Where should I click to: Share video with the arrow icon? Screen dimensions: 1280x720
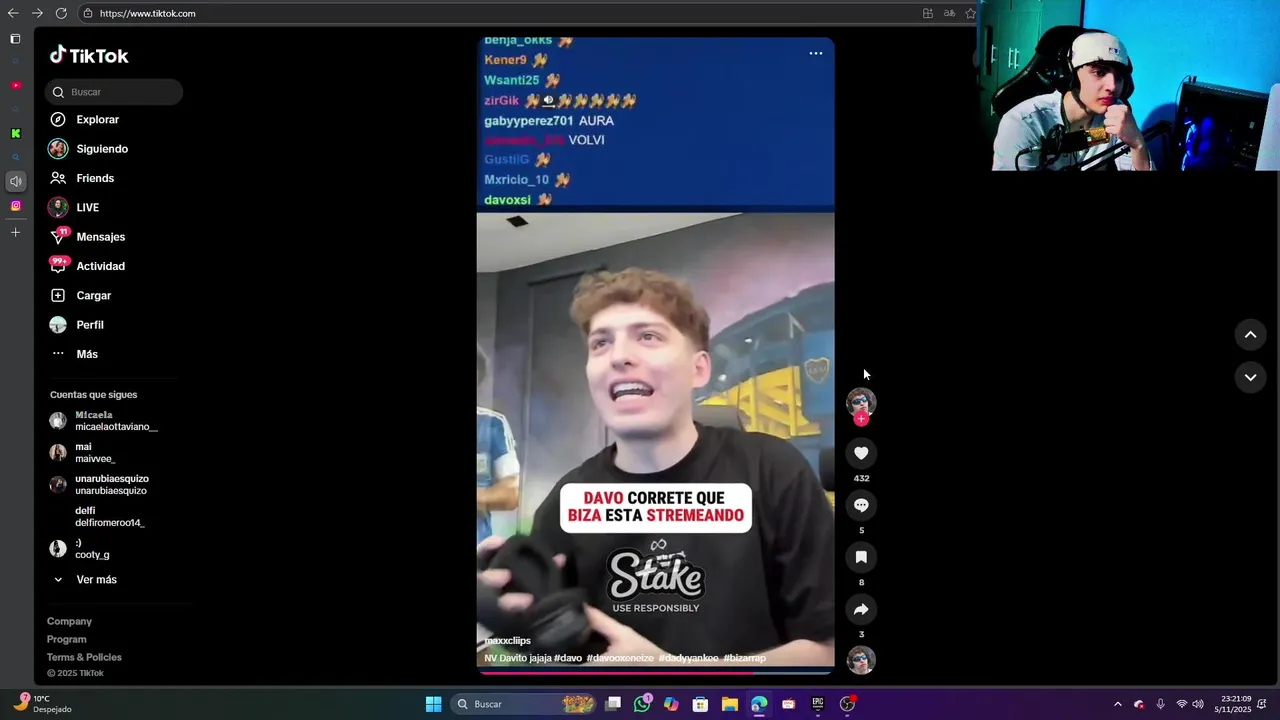861,609
